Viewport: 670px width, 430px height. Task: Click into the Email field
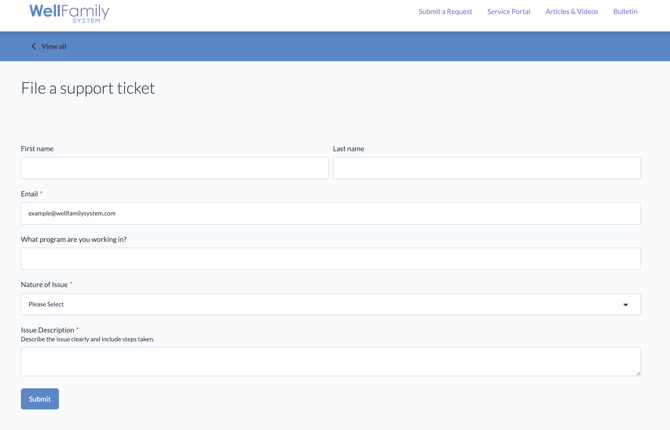tap(331, 213)
